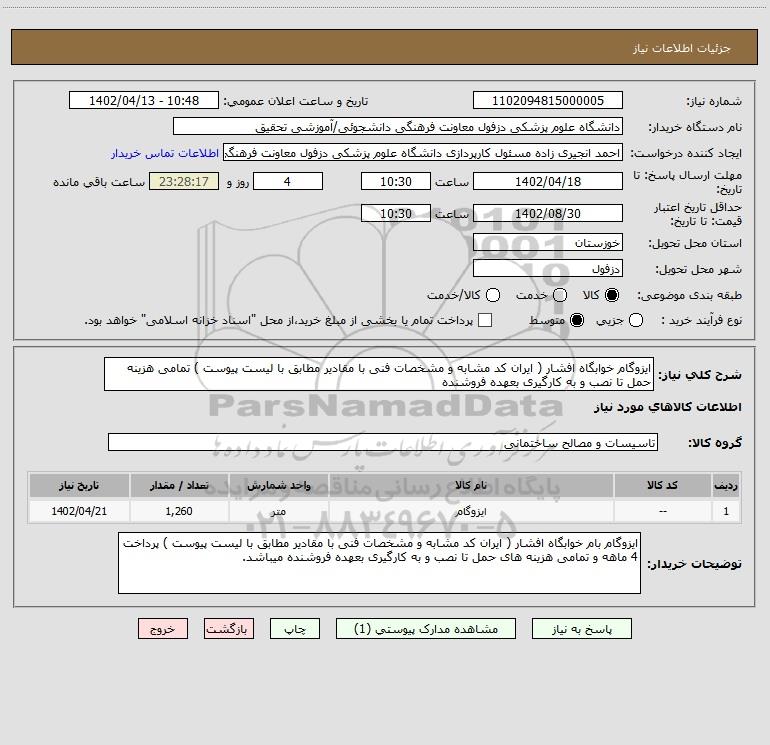Viewport: 770px width, 745px height.
Task: Click the delivery city field دزفول
Action: pos(548,269)
